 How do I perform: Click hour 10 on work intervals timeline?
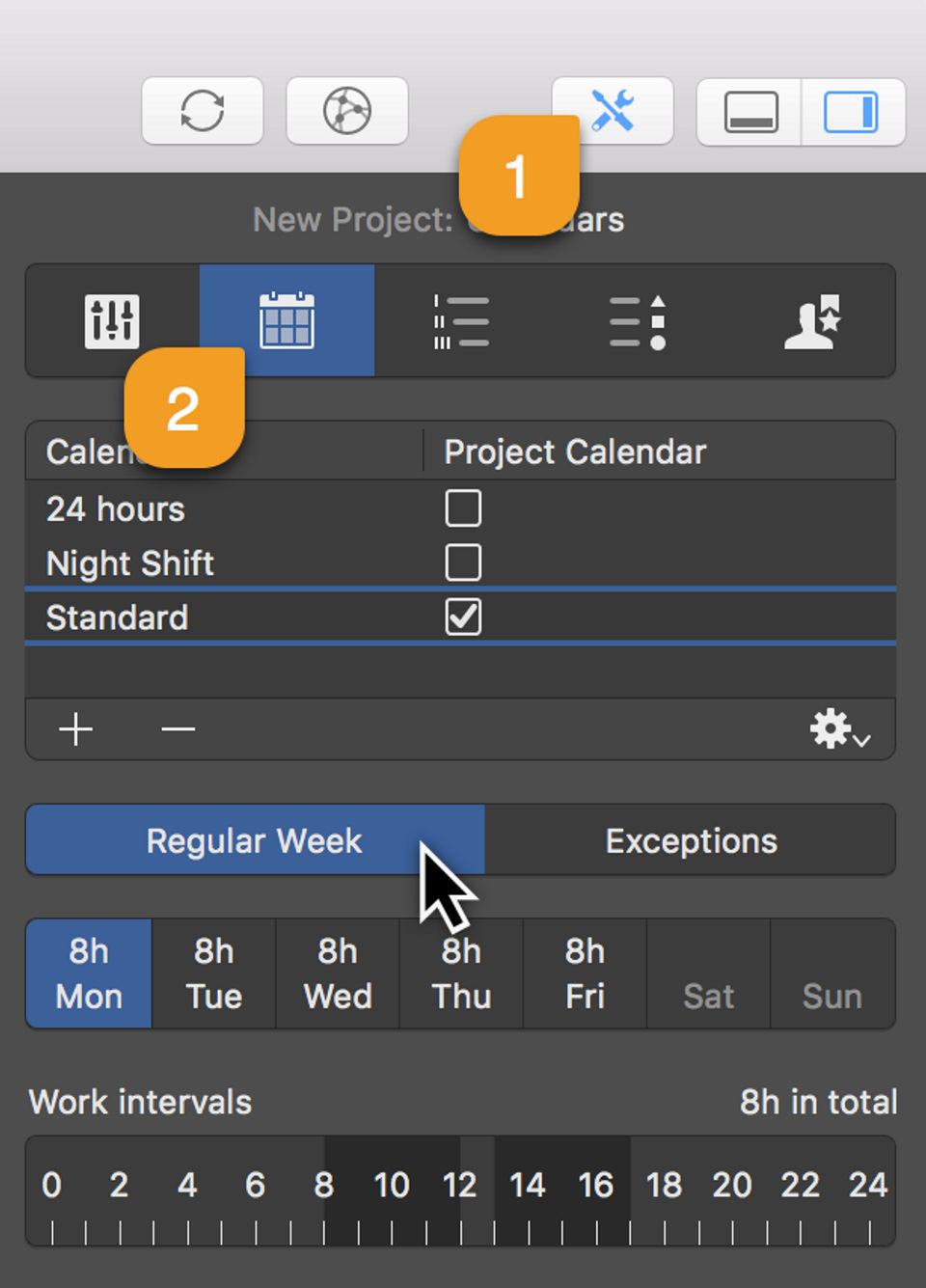pos(392,1186)
